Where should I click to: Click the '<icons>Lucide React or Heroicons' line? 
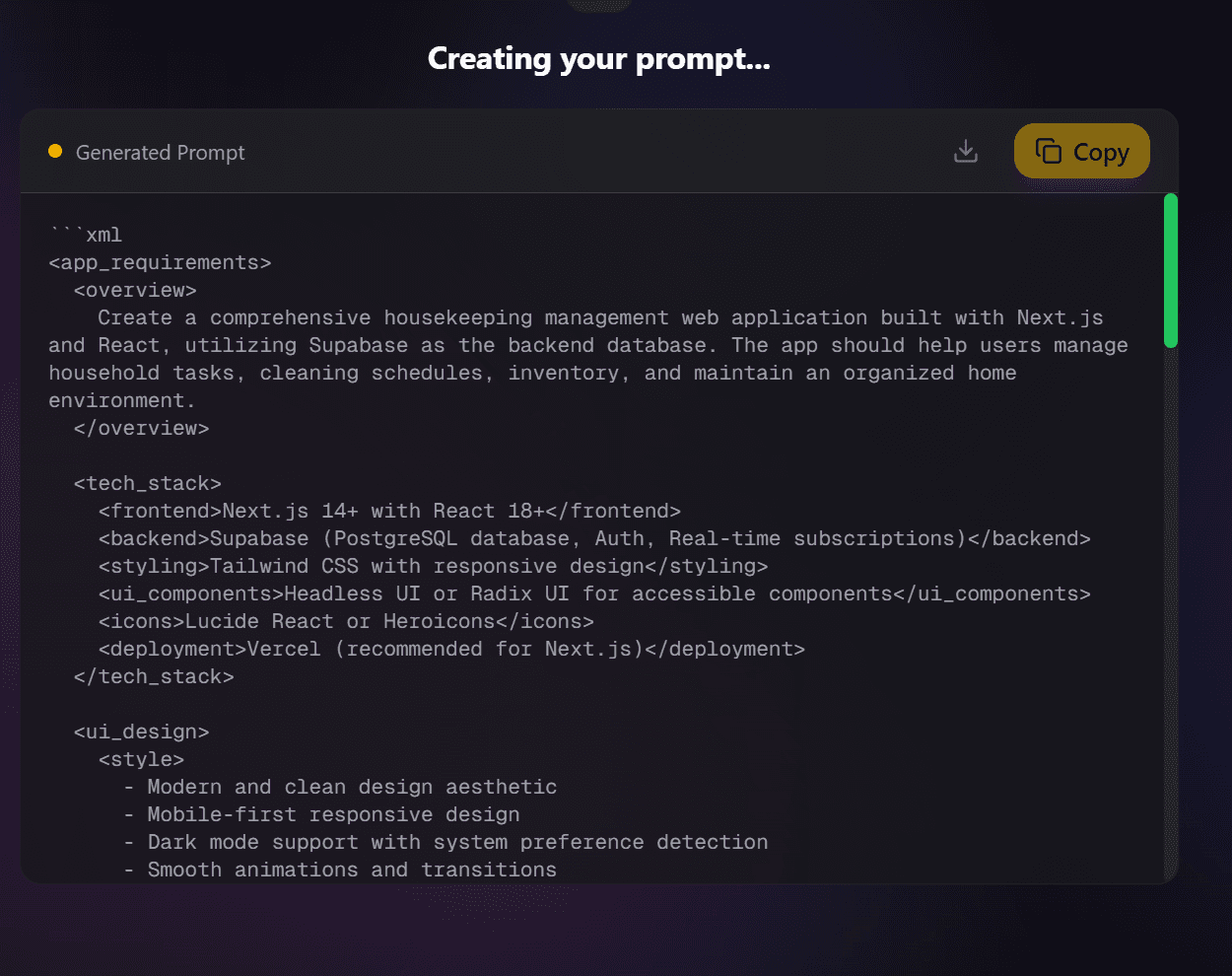click(346, 622)
